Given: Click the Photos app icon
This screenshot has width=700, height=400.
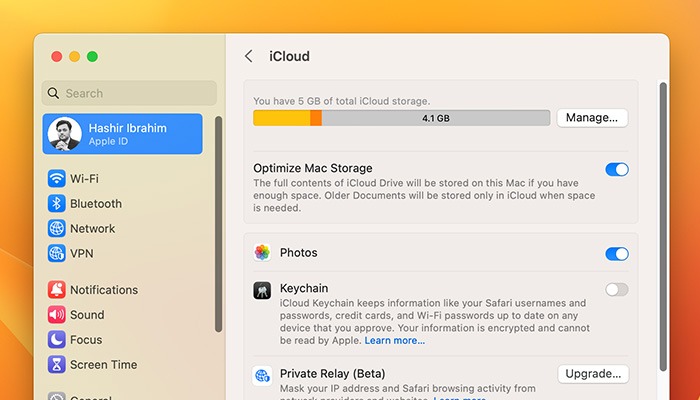Looking at the screenshot, I should (x=262, y=253).
